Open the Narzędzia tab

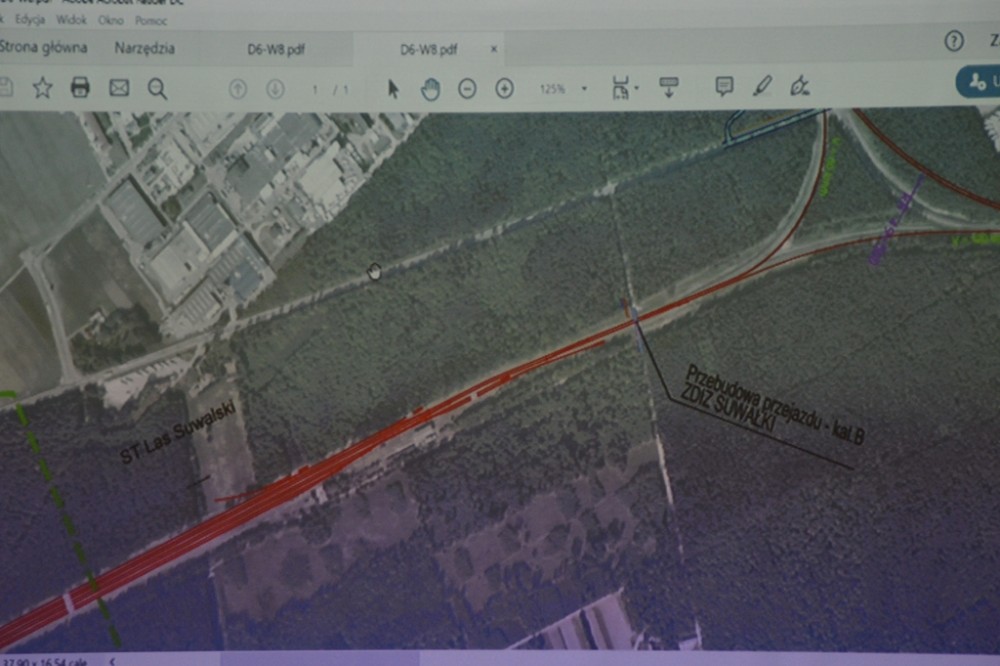click(144, 48)
